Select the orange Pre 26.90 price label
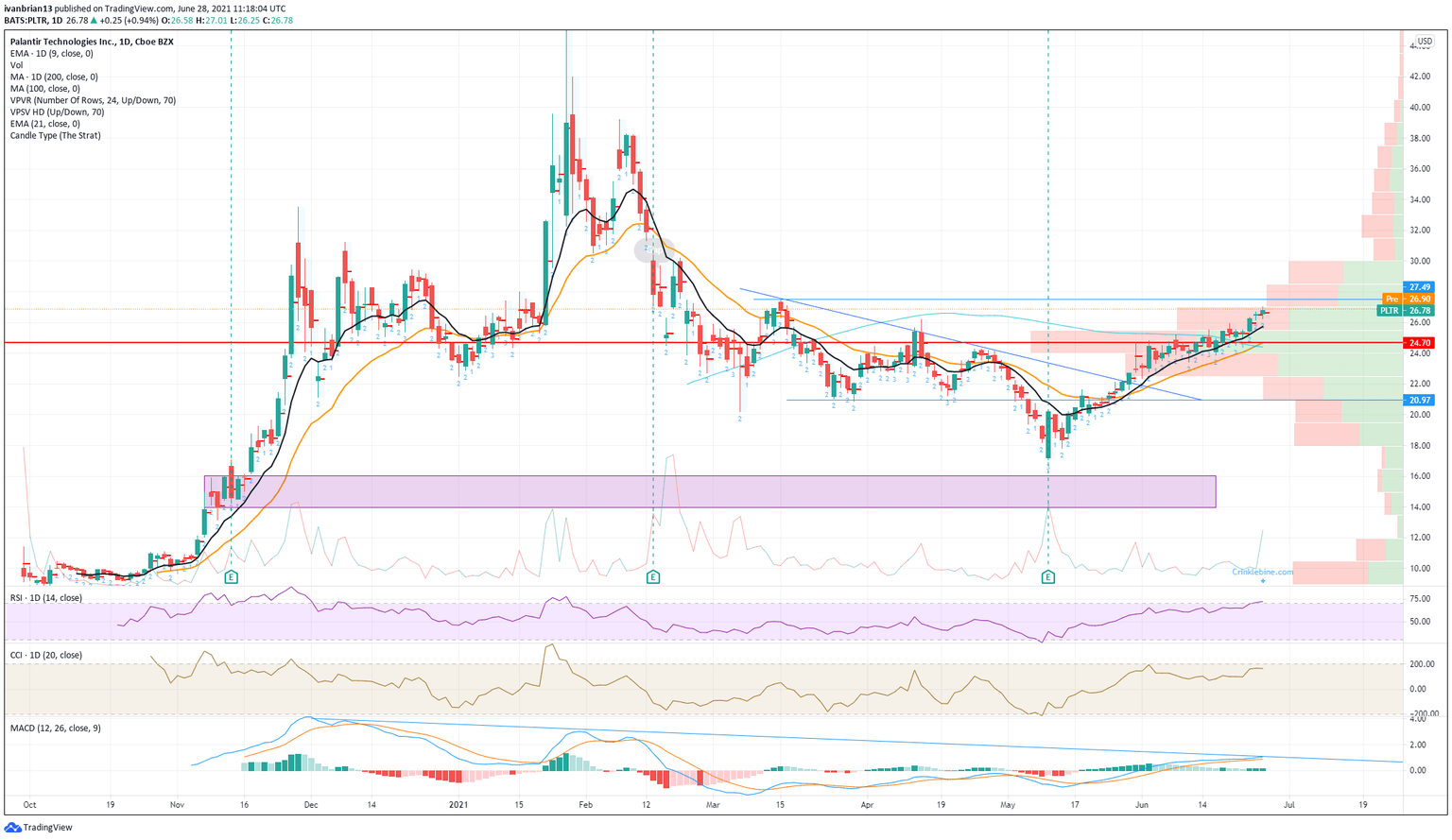1452x840 pixels. [1409, 299]
